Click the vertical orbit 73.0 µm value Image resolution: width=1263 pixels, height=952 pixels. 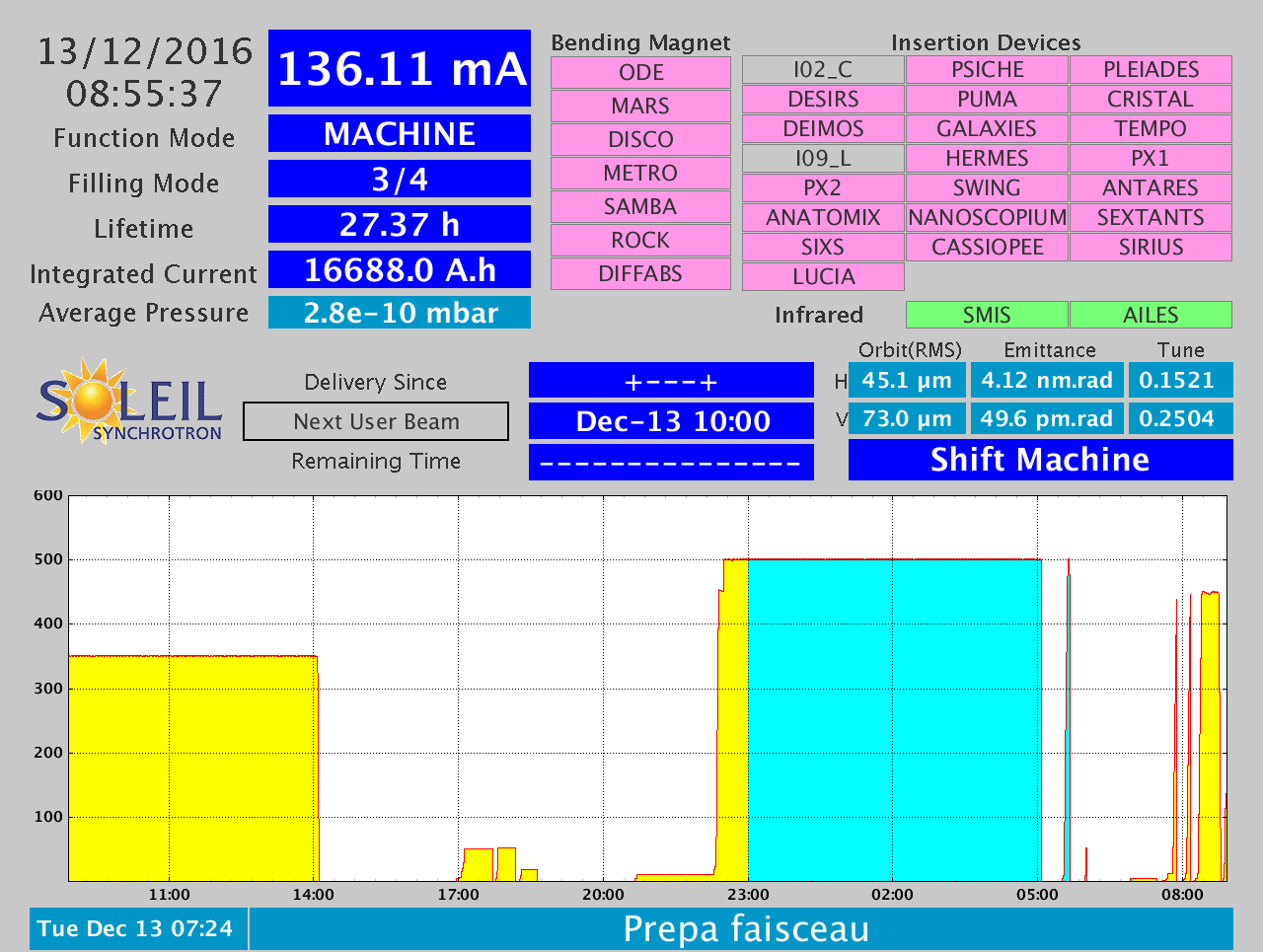click(907, 418)
